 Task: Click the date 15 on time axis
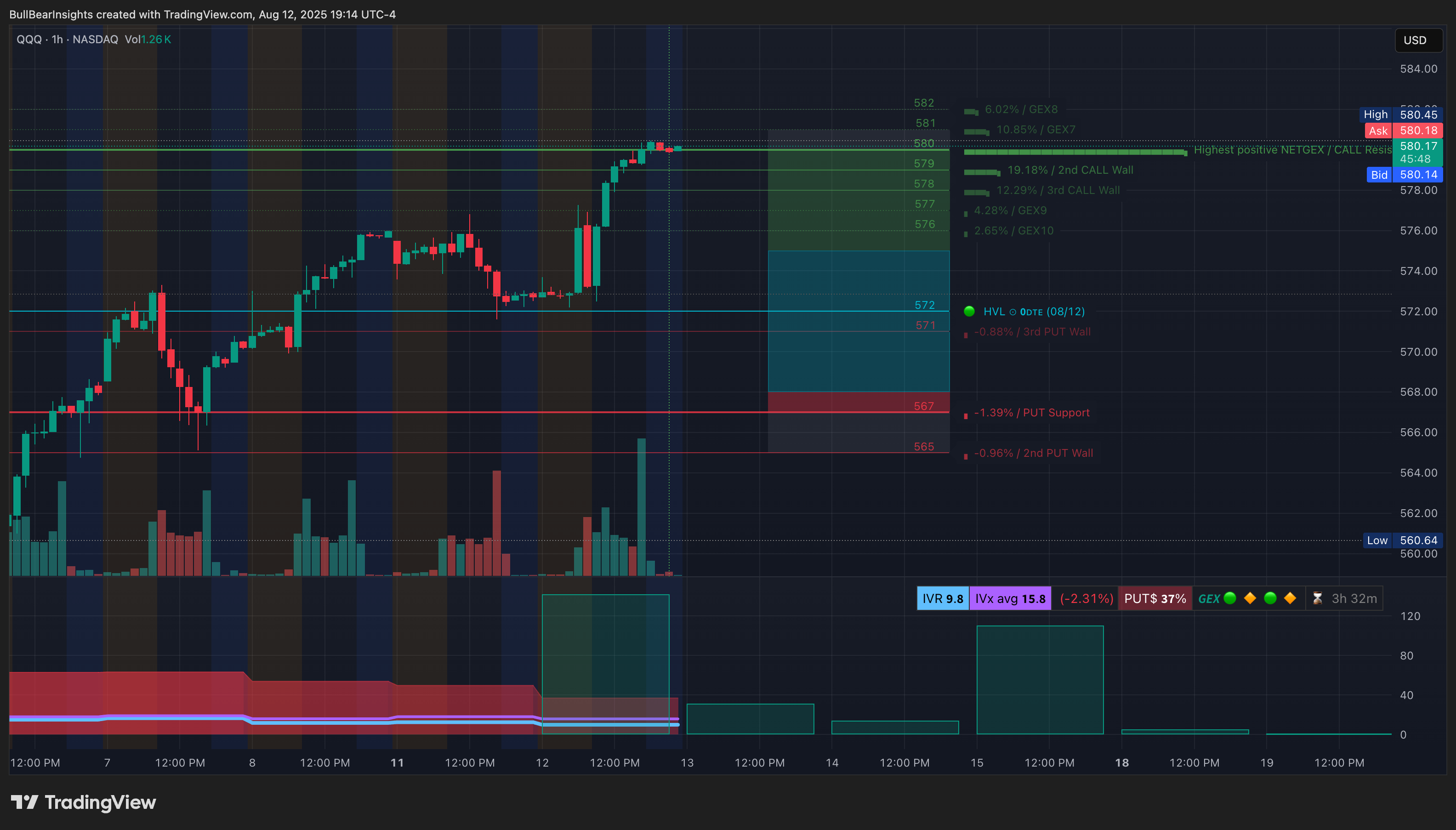pos(977,763)
